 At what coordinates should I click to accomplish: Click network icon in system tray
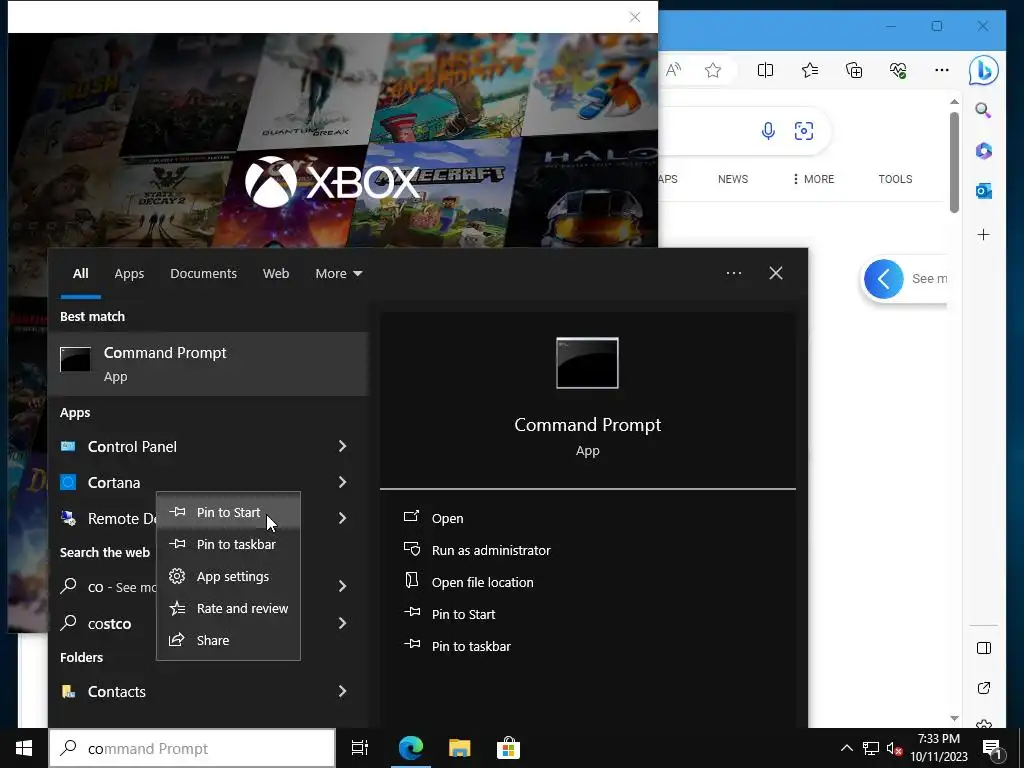[x=871, y=748]
